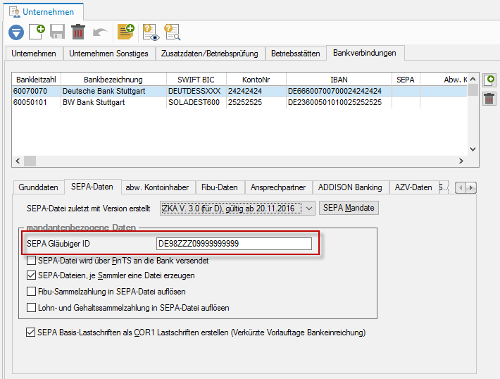500x379 pixels.
Task: Click Bankleitzahl 60050101 cell
Action: pos(36,102)
